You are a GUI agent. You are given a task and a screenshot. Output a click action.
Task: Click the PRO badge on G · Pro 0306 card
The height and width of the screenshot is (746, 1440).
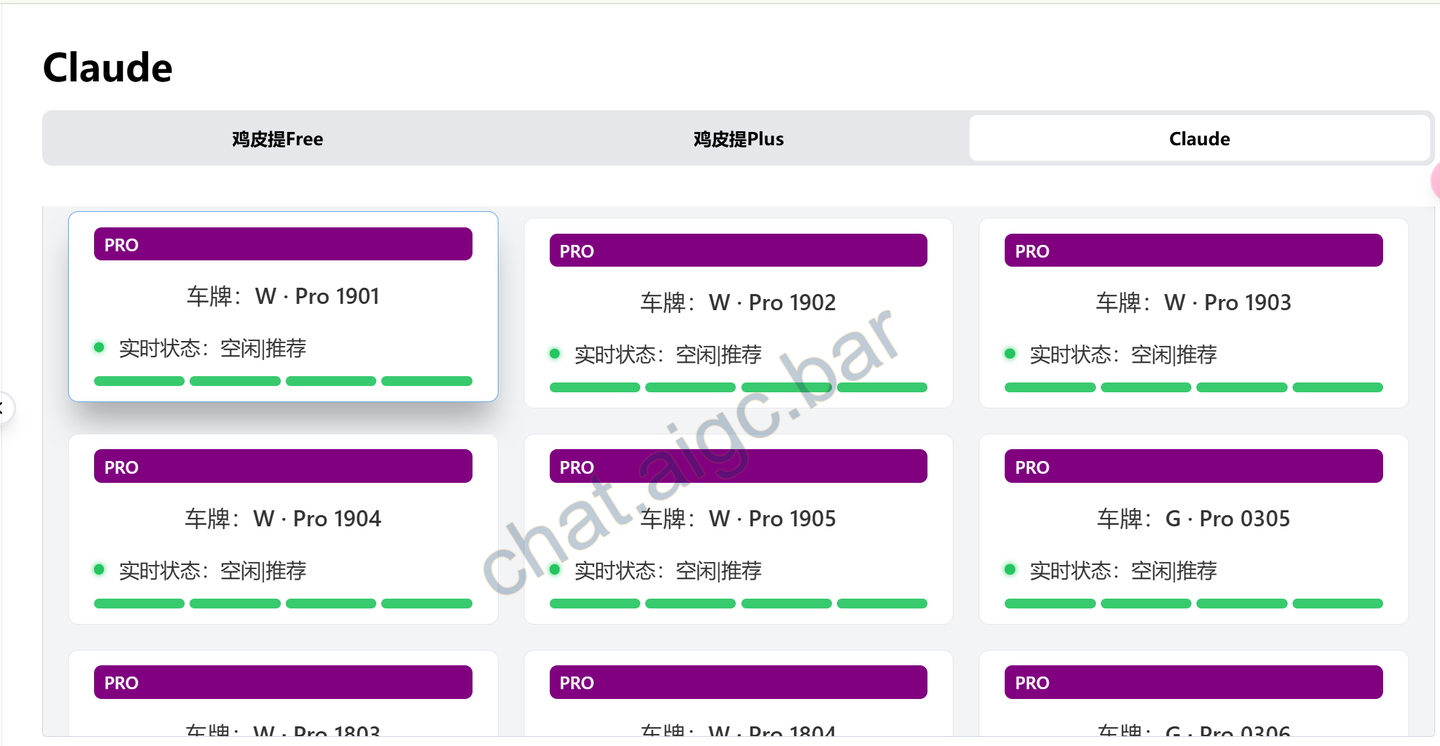click(1193, 682)
